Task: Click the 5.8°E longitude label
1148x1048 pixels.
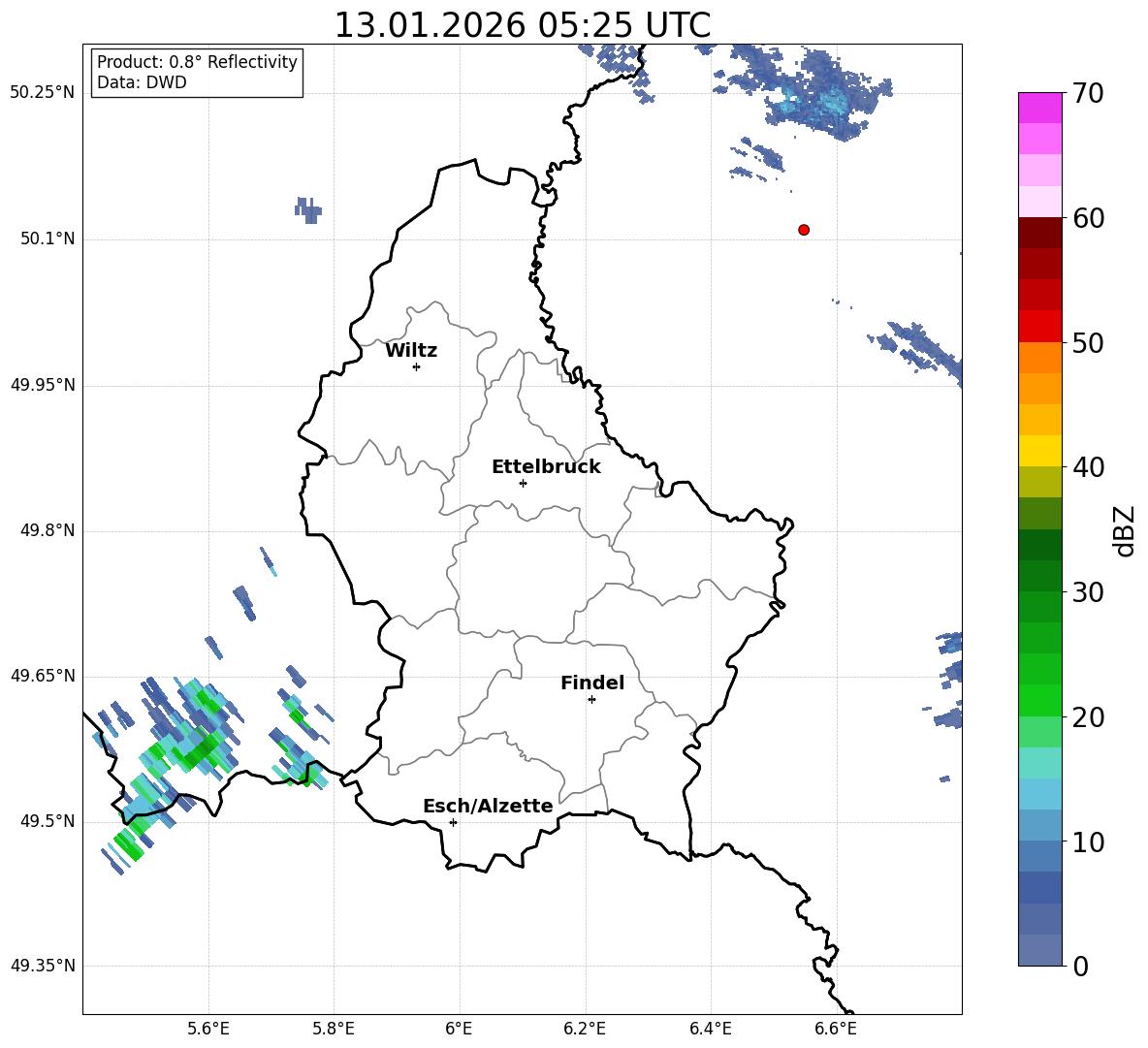Action: (x=334, y=1029)
